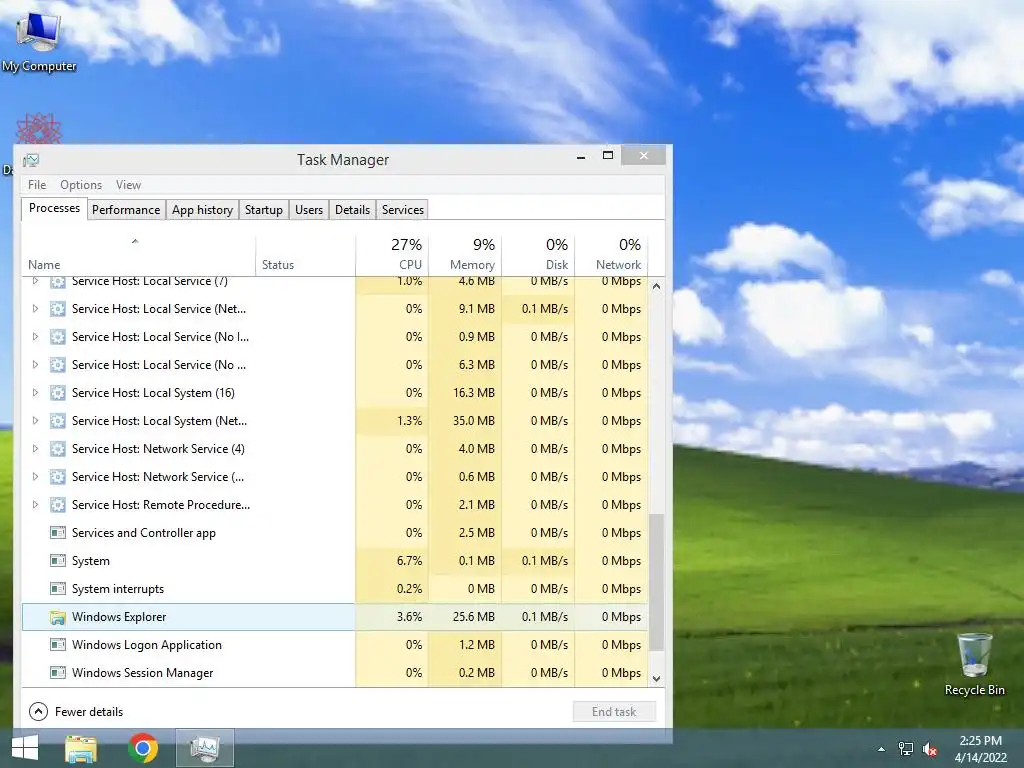Click the Windows Session Manager icon

point(57,673)
